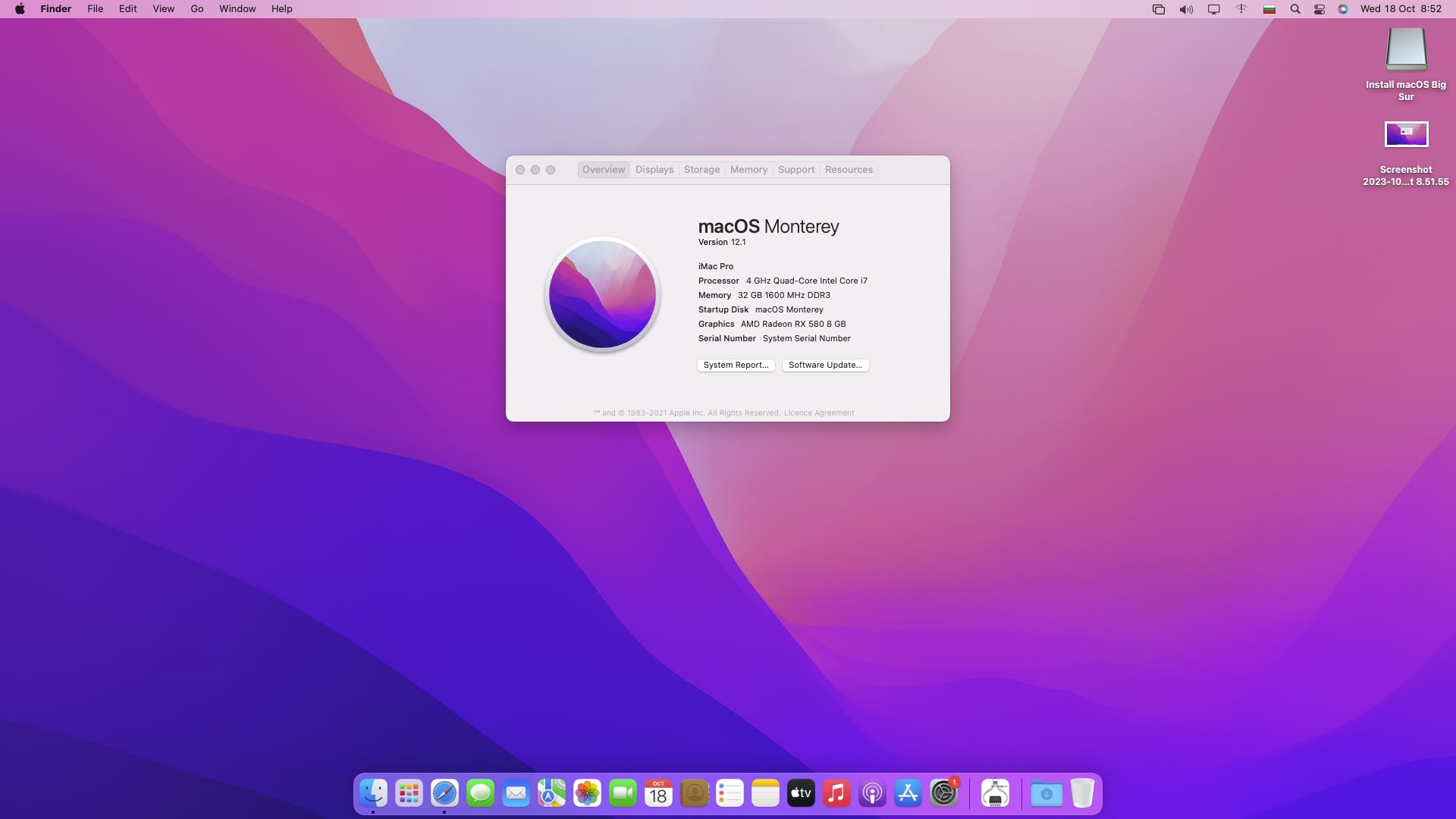This screenshot has width=1456, height=819.
Task: Launch FaceTime from the Dock
Action: [623, 793]
